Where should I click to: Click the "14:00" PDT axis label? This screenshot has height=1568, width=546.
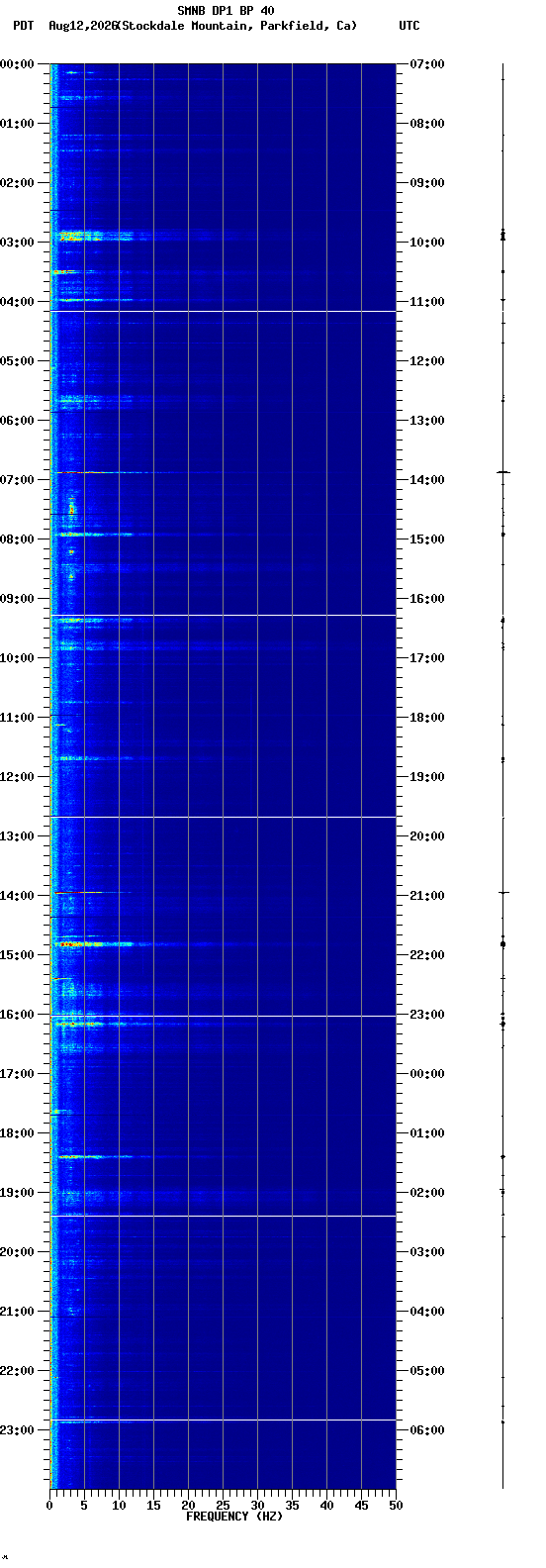[x=17, y=896]
